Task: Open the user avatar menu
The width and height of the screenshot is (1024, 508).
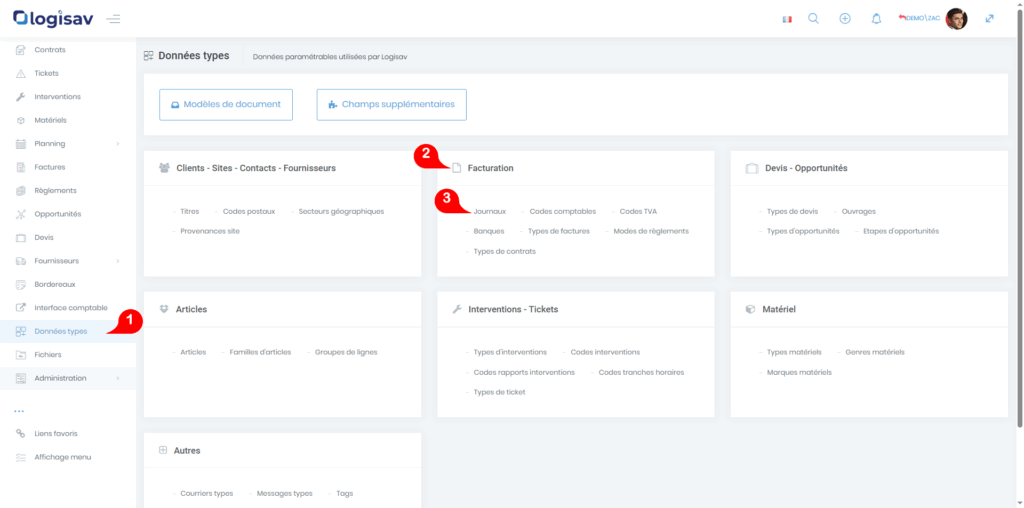Action: pos(956,18)
